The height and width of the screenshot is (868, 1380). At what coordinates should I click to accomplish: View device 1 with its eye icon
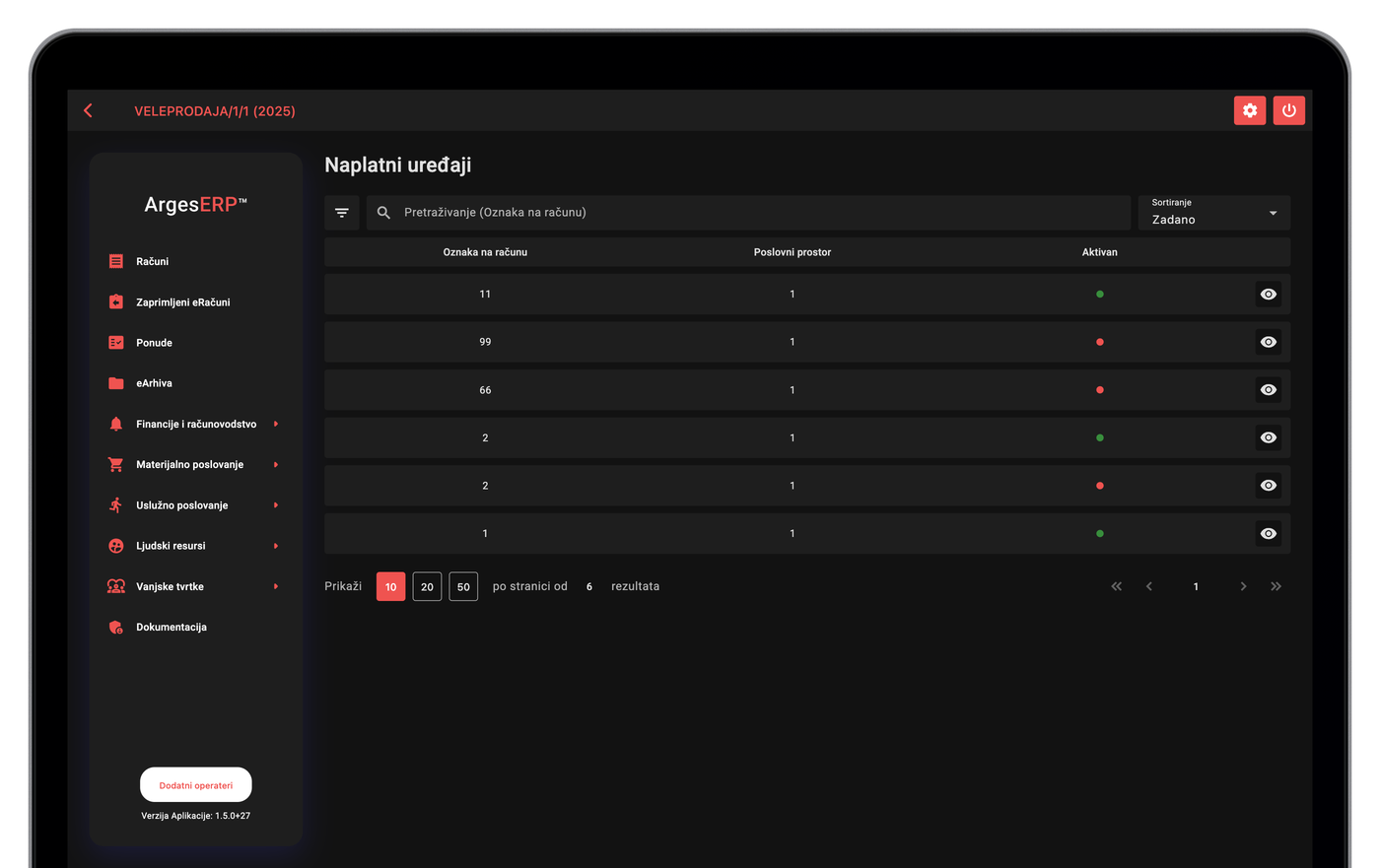pyautogui.click(x=1269, y=534)
